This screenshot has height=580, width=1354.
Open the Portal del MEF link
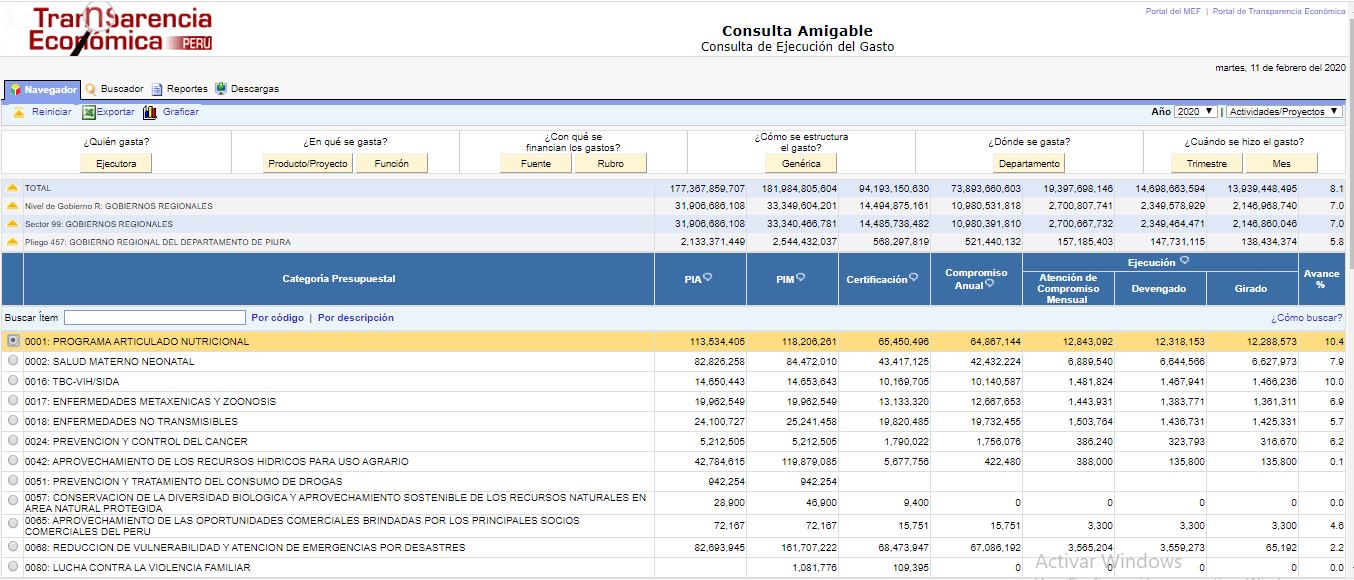(x=1173, y=11)
